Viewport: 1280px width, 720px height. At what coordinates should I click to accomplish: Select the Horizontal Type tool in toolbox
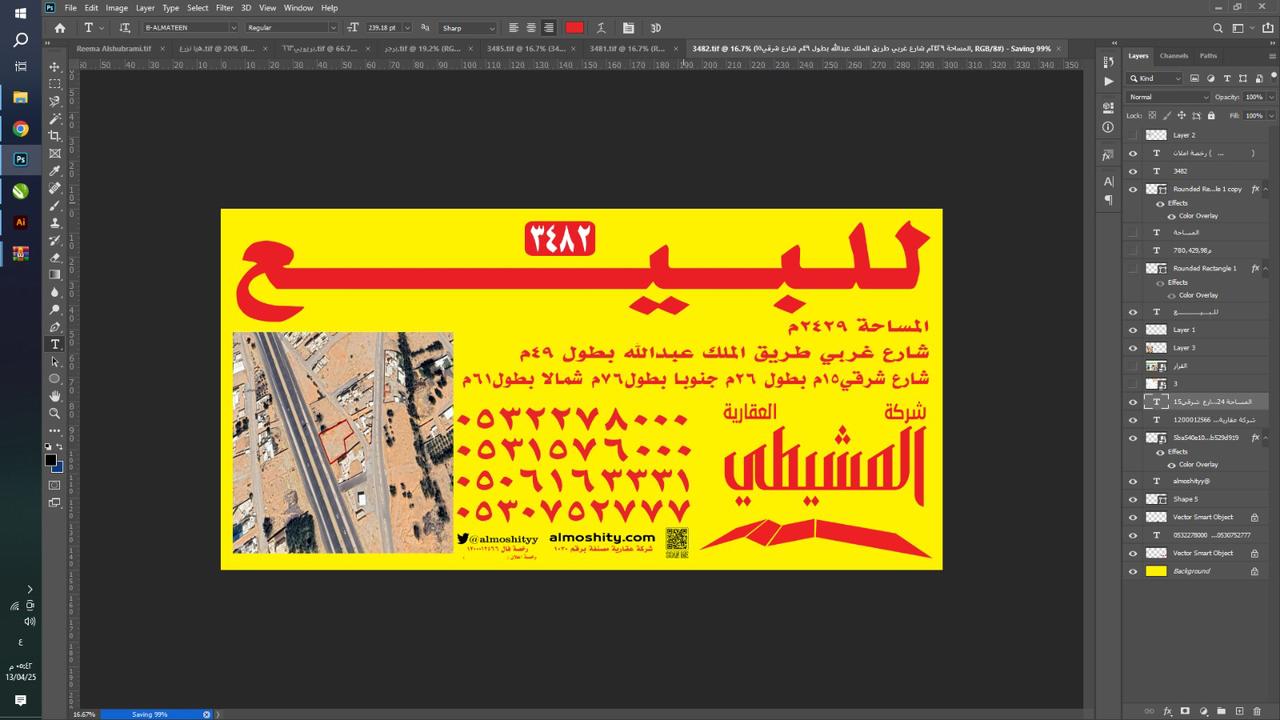click(55, 344)
